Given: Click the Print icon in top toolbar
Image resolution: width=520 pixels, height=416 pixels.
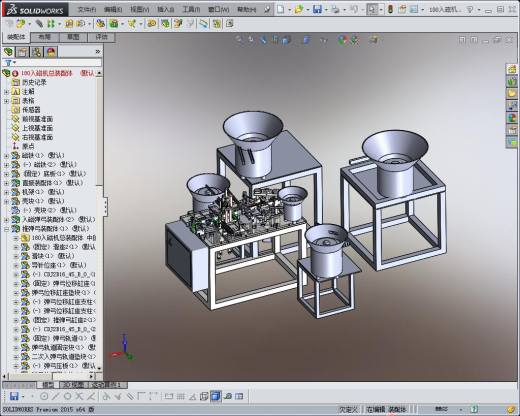Looking at the screenshot, I should point(336,9).
